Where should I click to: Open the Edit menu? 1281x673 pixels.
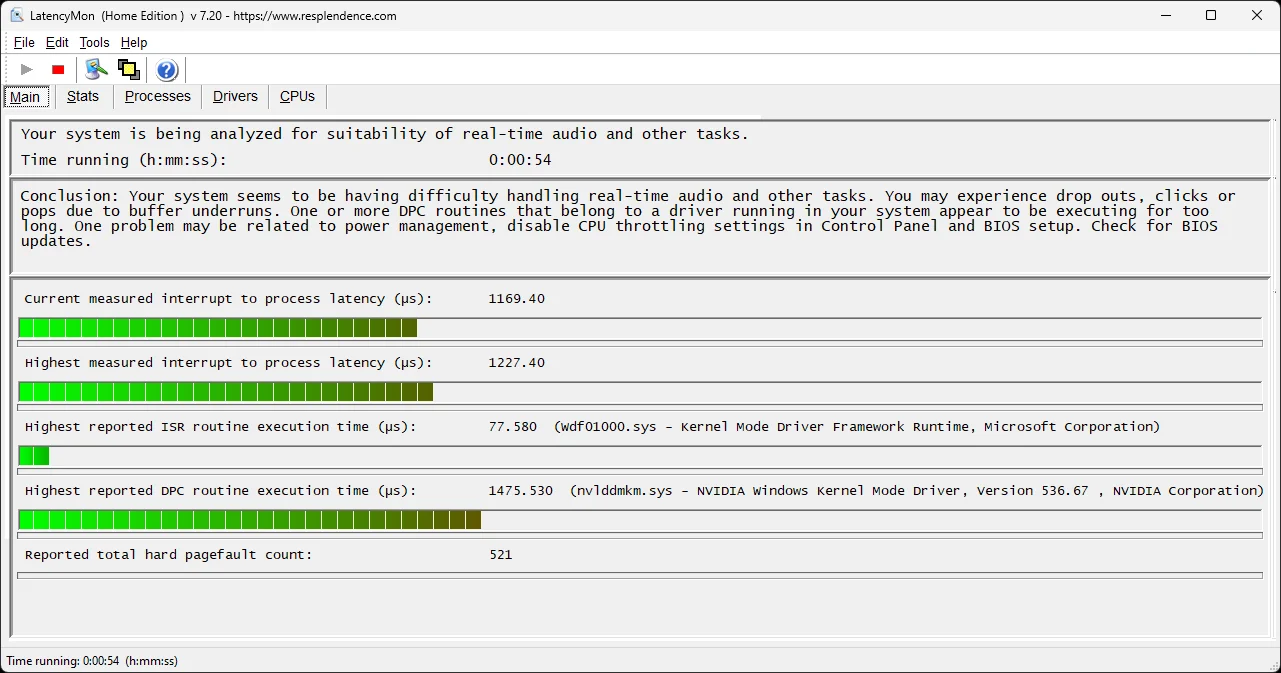[57, 43]
